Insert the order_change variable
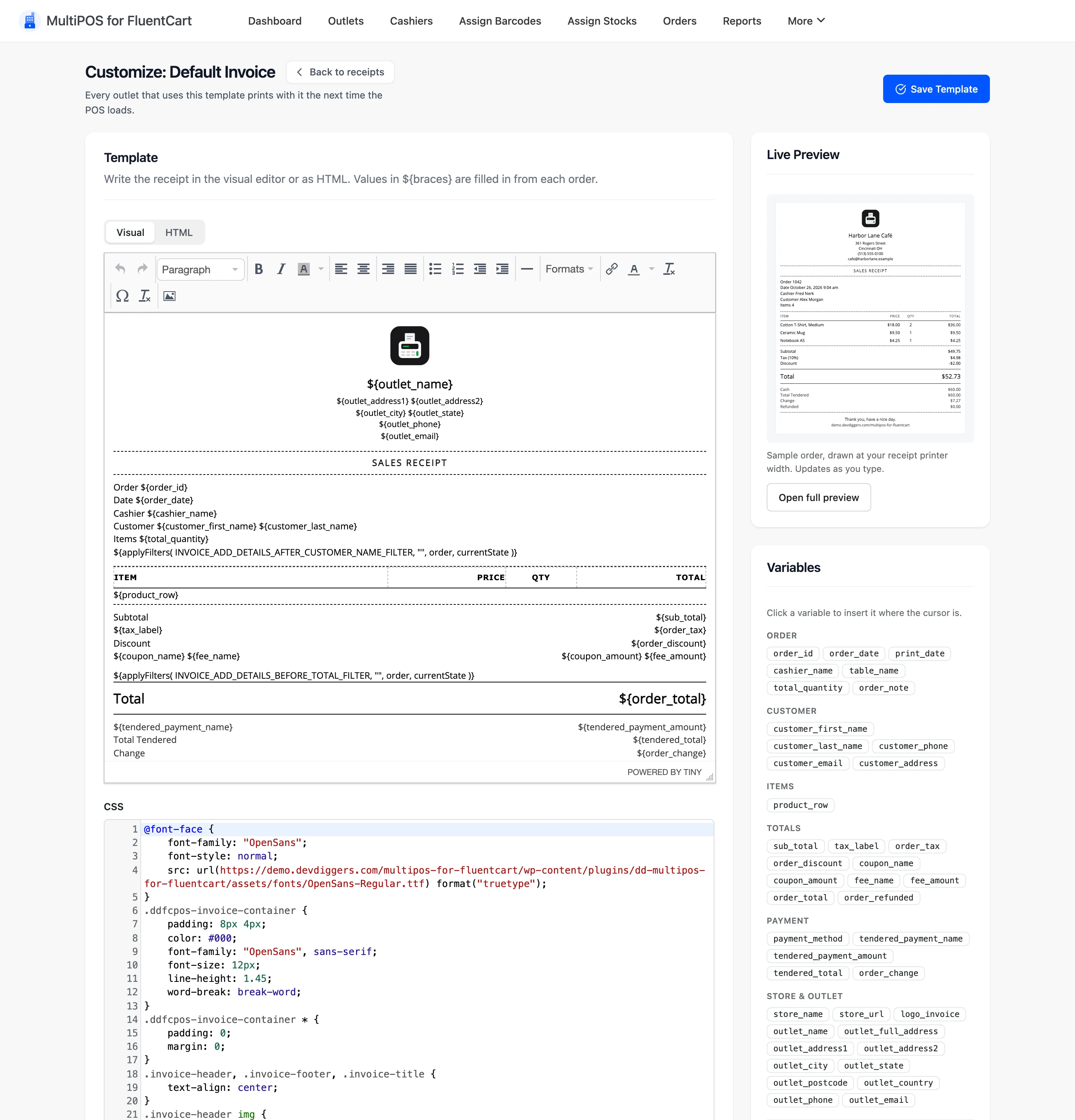Image resolution: width=1075 pixels, height=1120 pixels. point(888,973)
